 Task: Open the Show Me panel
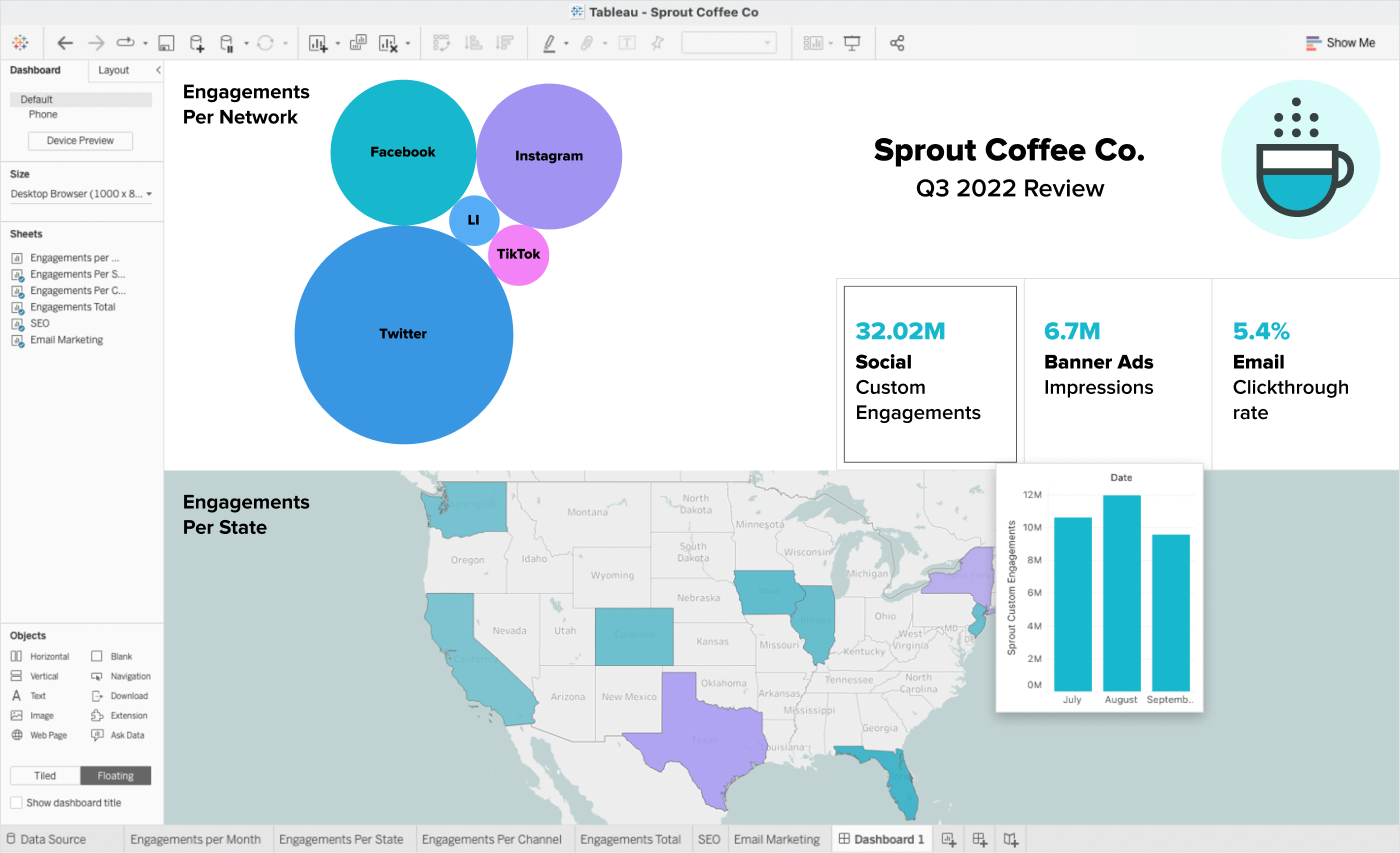coord(1340,43)
